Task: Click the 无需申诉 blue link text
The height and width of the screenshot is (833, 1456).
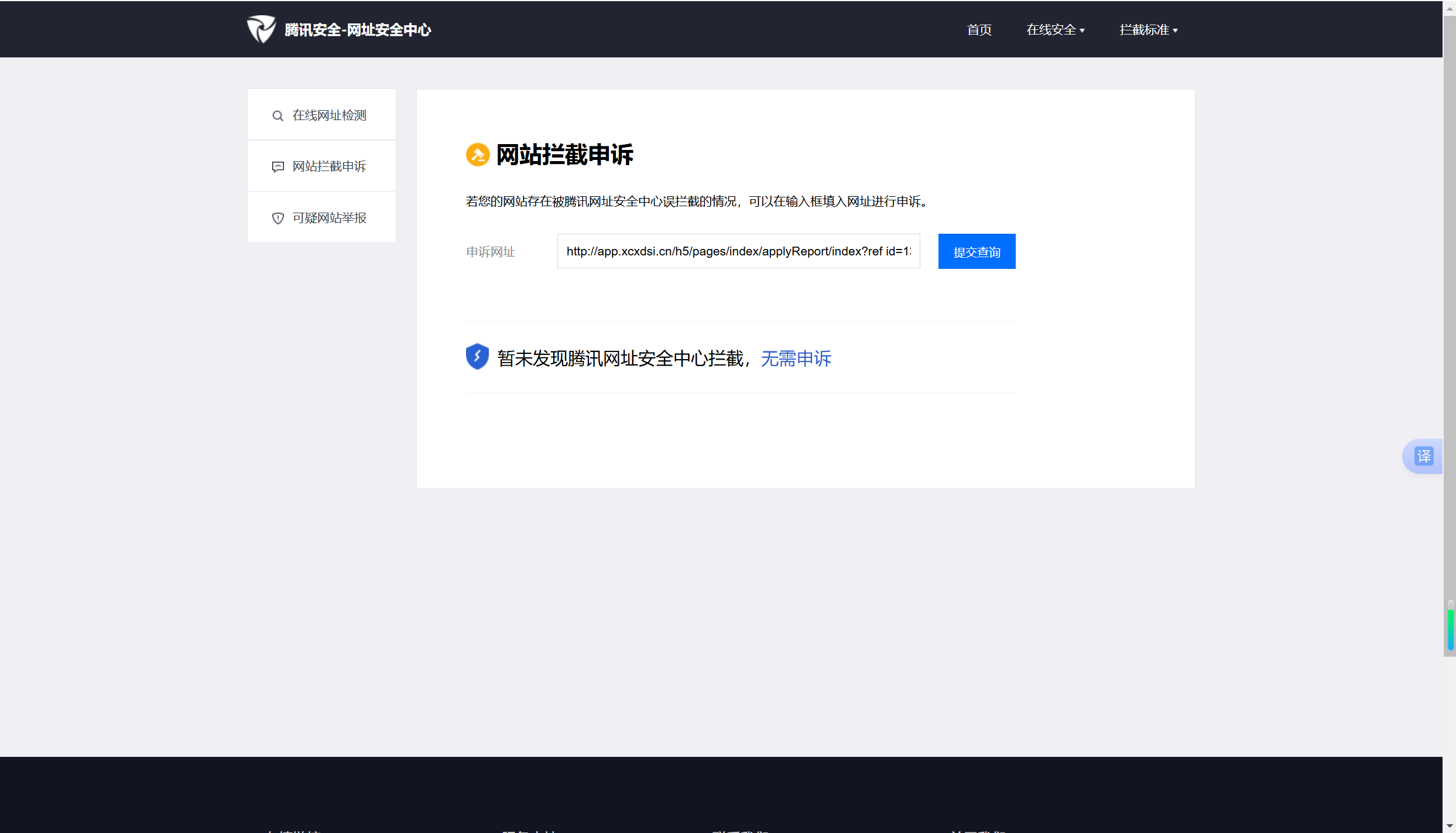Action: tap(796, 359)
